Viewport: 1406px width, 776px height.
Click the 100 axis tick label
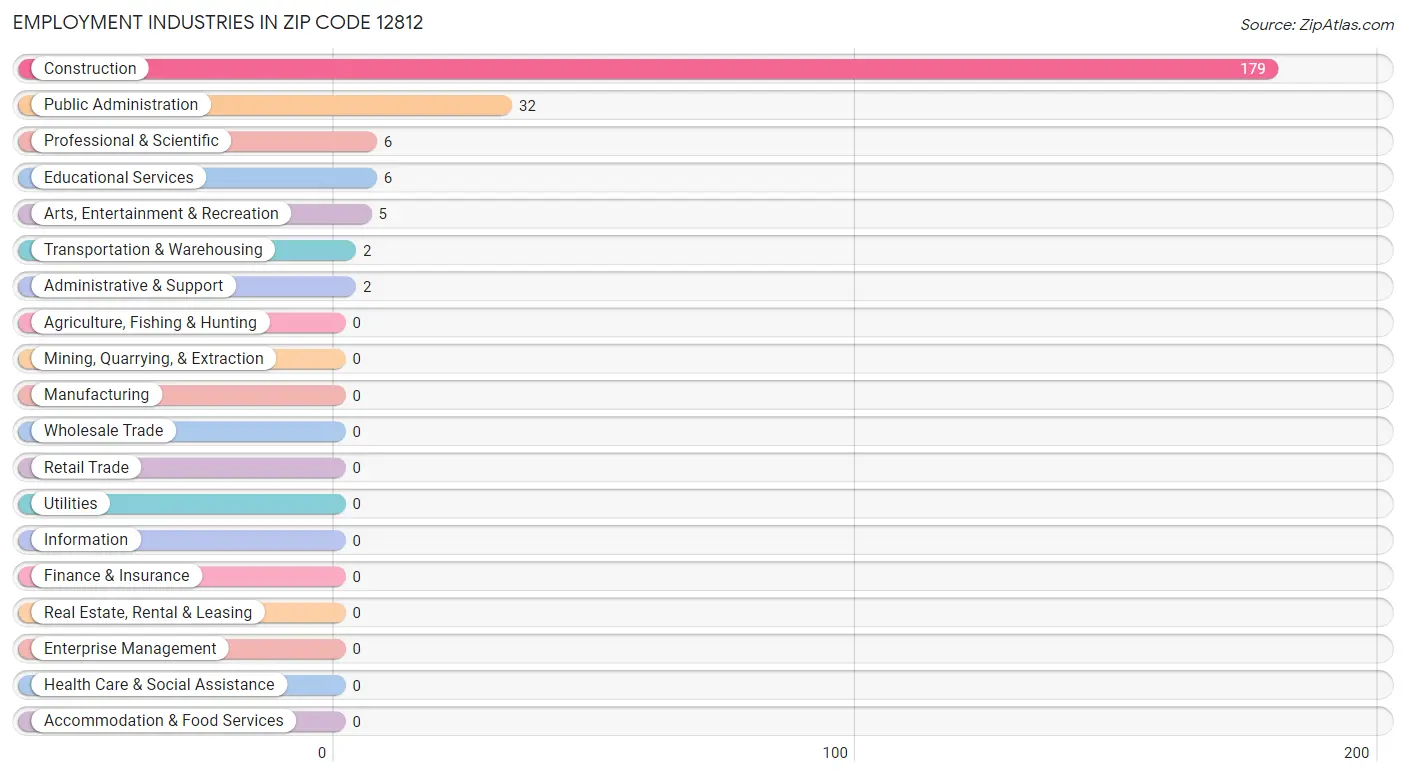pos(836,753)
